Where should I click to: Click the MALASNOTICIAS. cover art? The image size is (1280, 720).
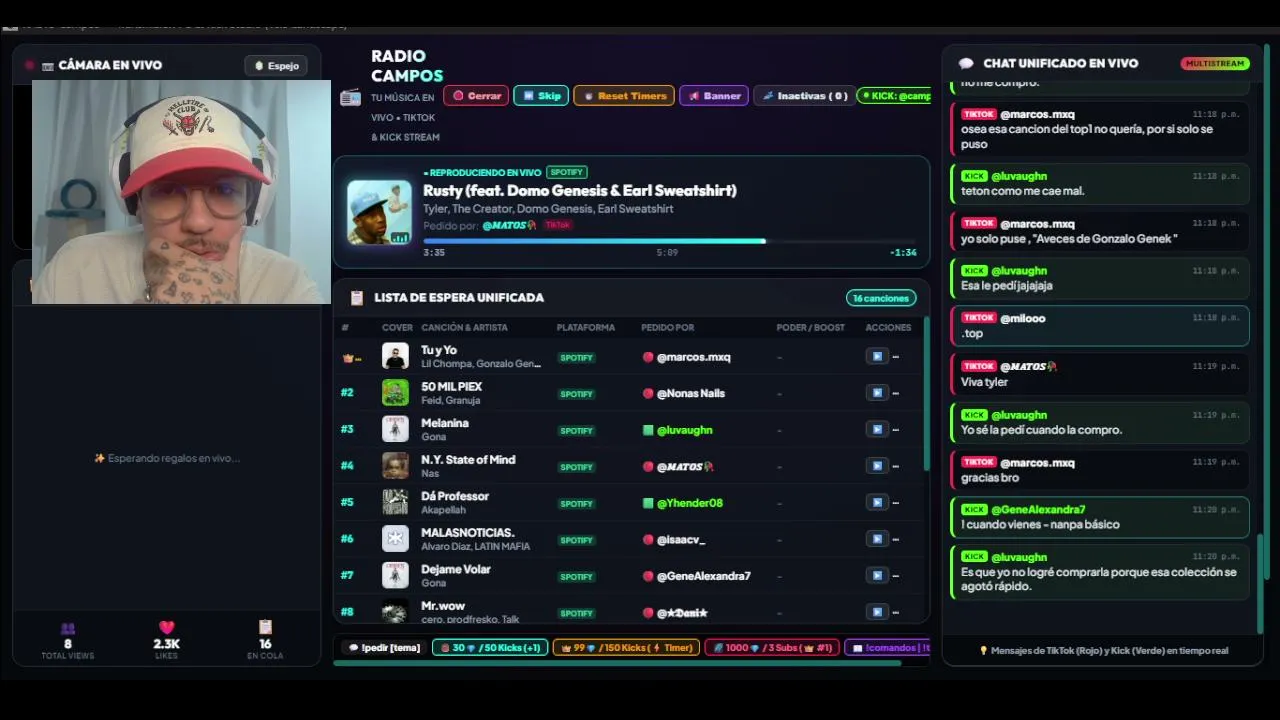pyautogui.click(x=395, y=539)
